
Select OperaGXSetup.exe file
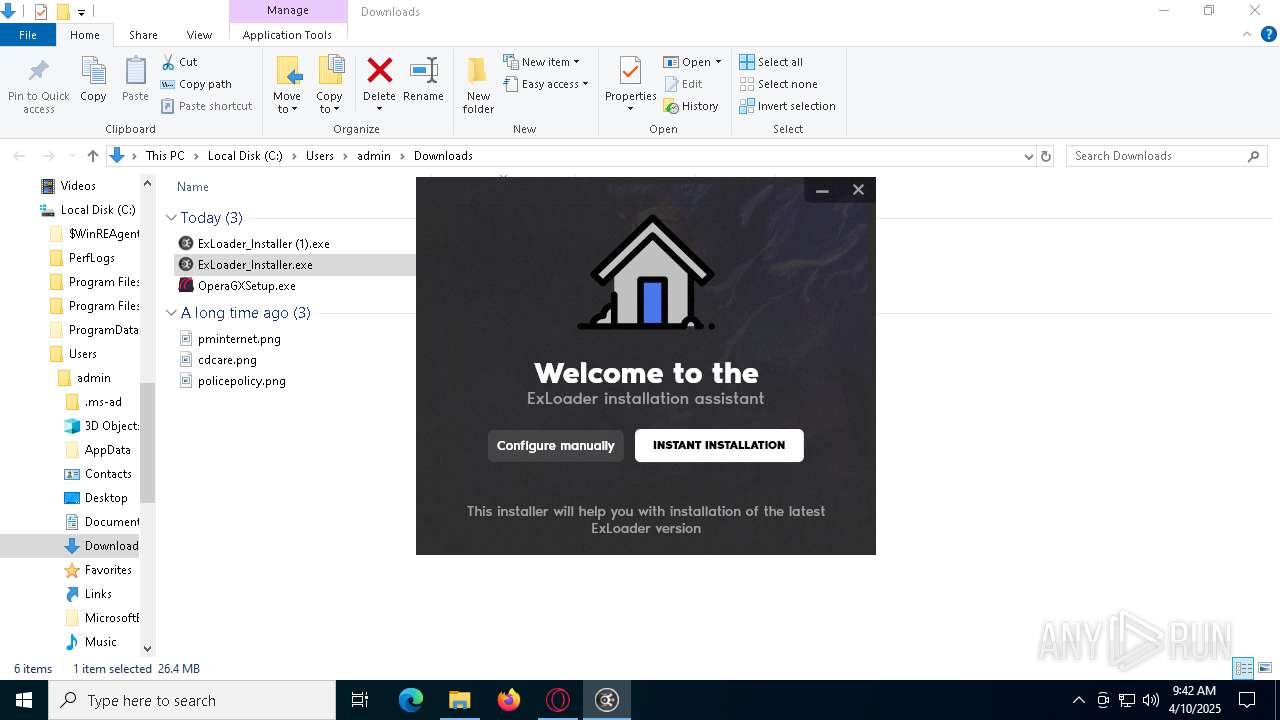247,286
